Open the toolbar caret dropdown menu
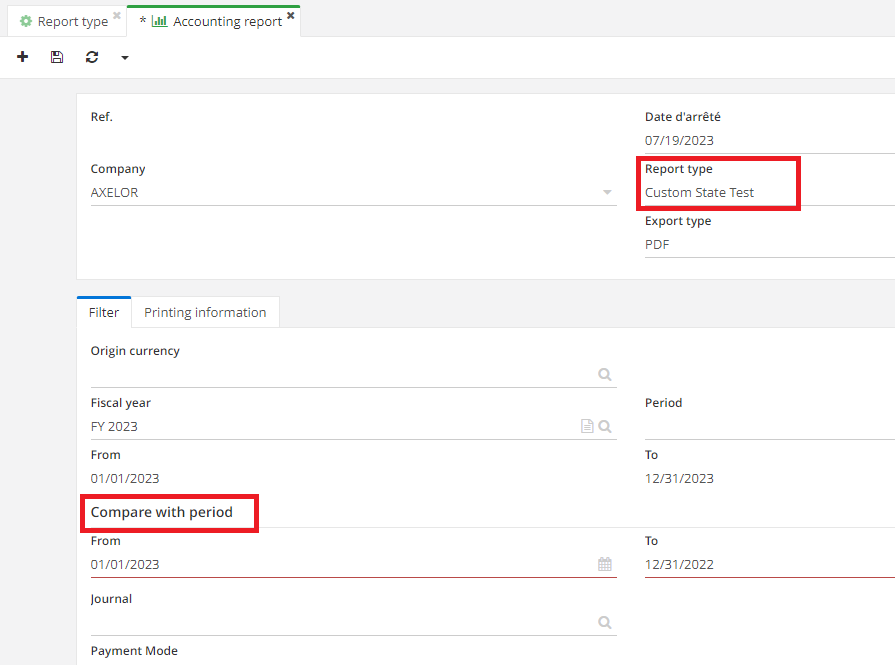Viewport: 895px width, 665px height. click(x=125, y=58)
